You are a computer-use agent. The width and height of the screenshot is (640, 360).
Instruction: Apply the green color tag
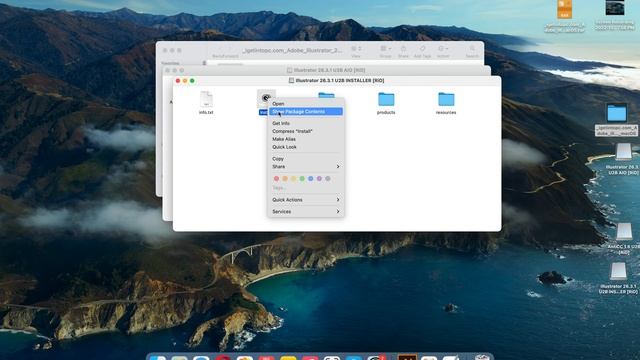click(x=302, y=178)
